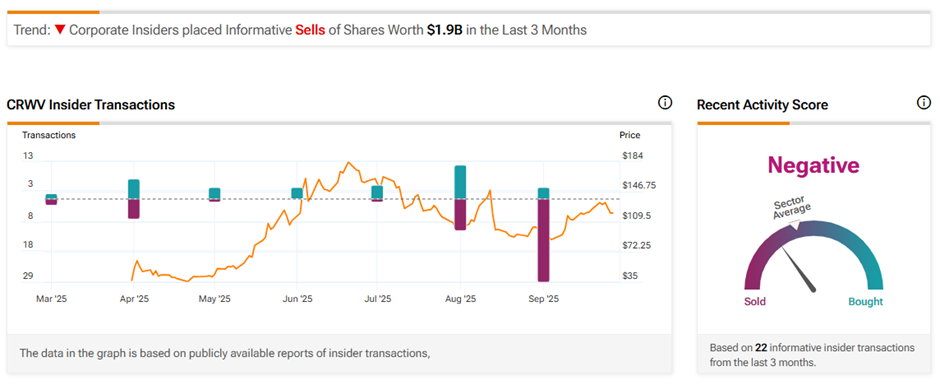The width and height of the screenshot is (940, 385).
Task: Select the Apr '25 purple sell bar
Action: [x=134, y=209]
